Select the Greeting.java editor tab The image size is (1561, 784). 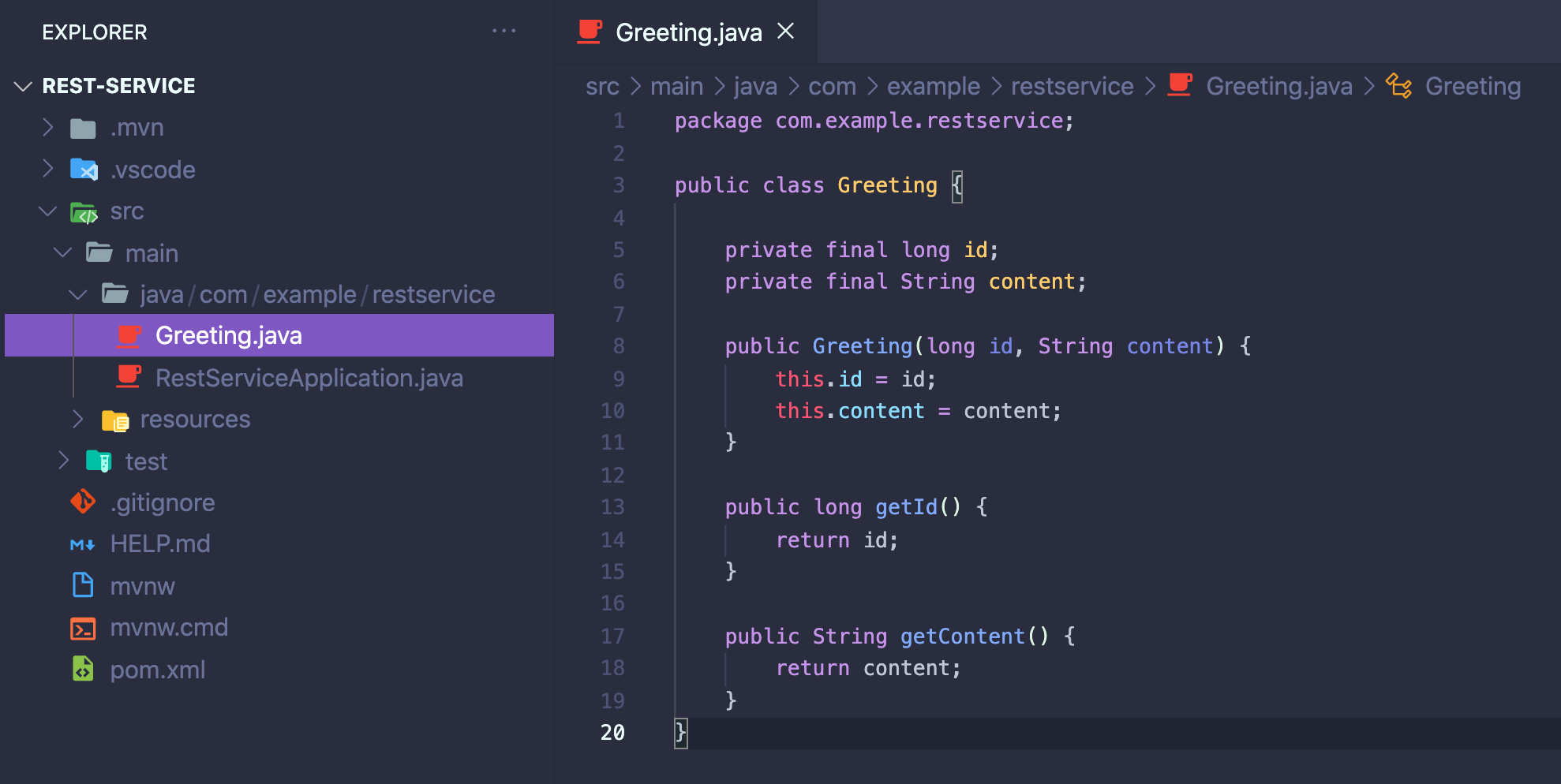pos(687,32)
